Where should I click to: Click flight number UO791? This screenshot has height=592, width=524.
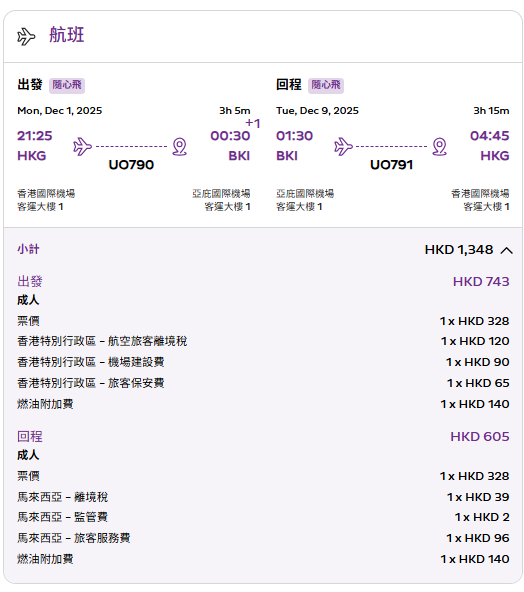tap(392, 165)
